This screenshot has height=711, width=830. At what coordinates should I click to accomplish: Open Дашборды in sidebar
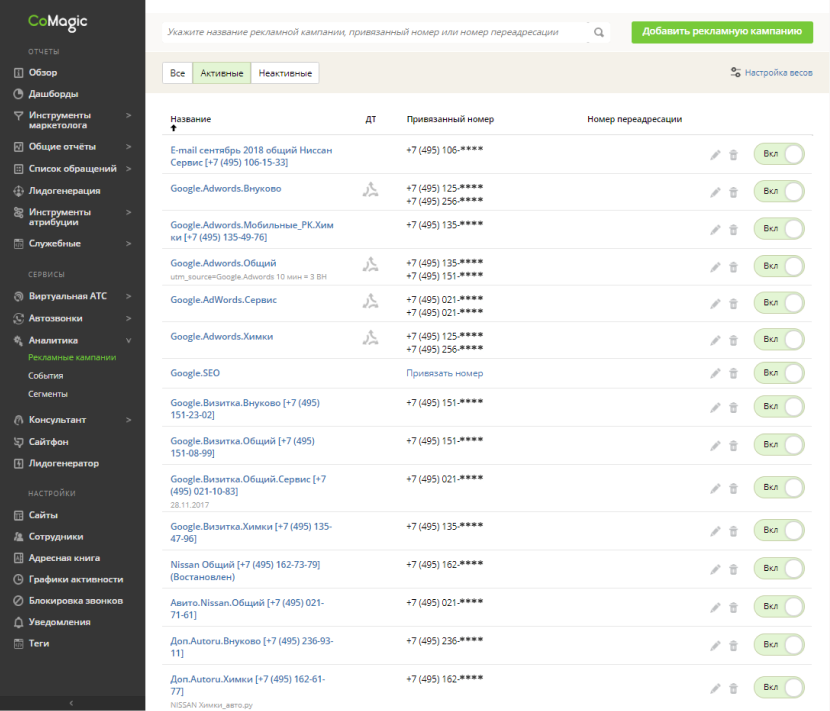pos(53,94)
